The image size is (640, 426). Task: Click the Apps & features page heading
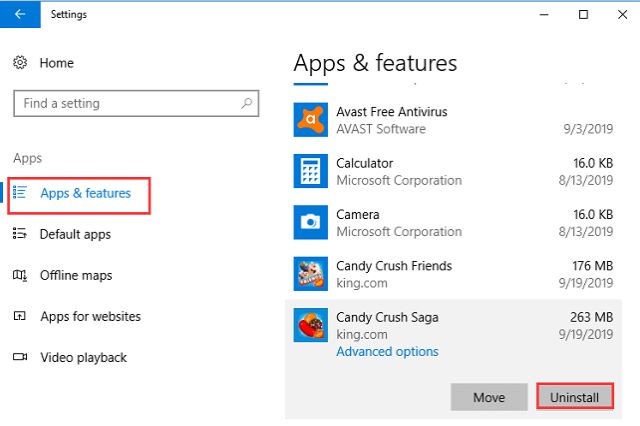tap(375, 63)
